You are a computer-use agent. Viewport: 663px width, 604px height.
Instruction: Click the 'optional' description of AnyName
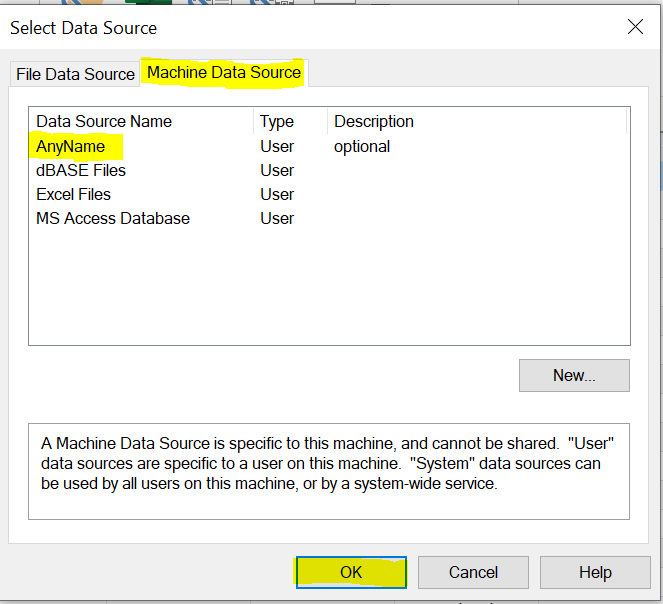pyautogui.click(x=362, y=147)
